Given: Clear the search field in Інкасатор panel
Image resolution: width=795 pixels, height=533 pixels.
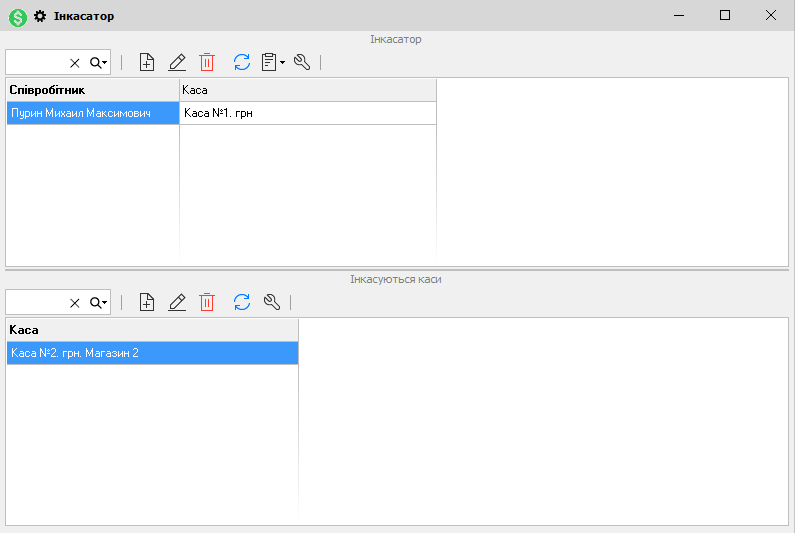Looking at the screenshot, I should coord(75,63).
